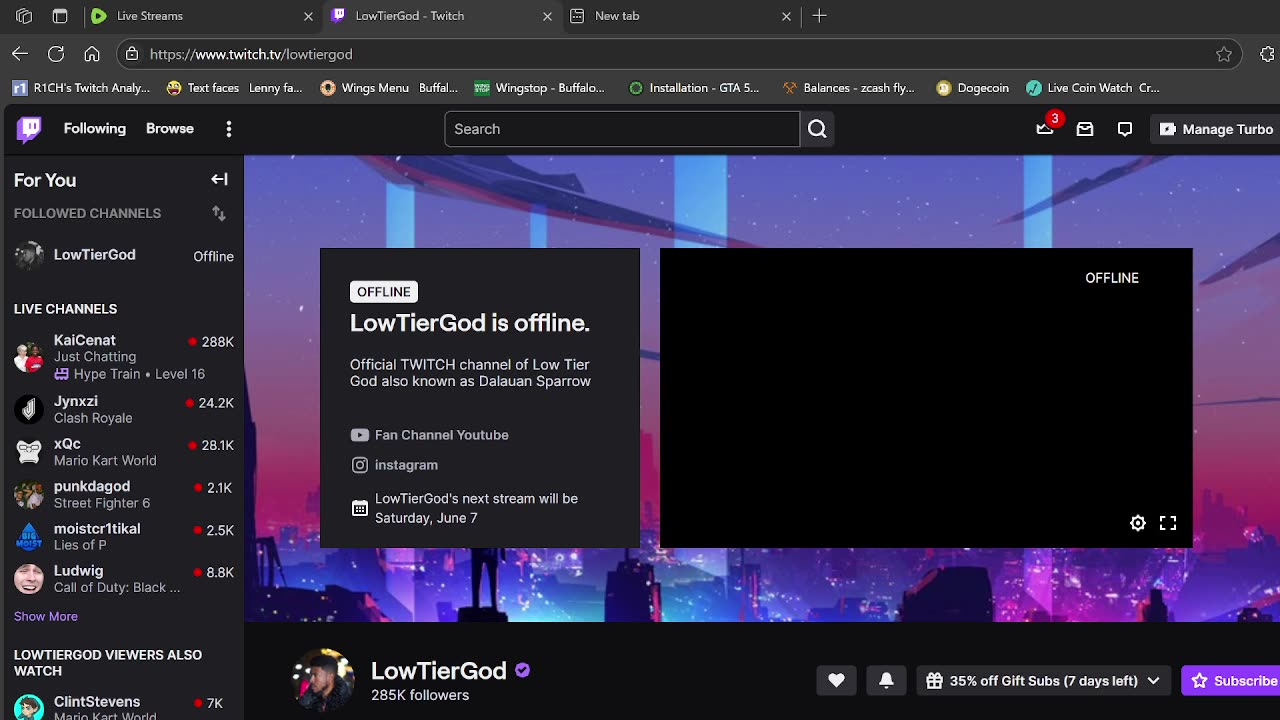View site information lock icon
Screen dimensions: 1280x720
[x=132, y=54]
